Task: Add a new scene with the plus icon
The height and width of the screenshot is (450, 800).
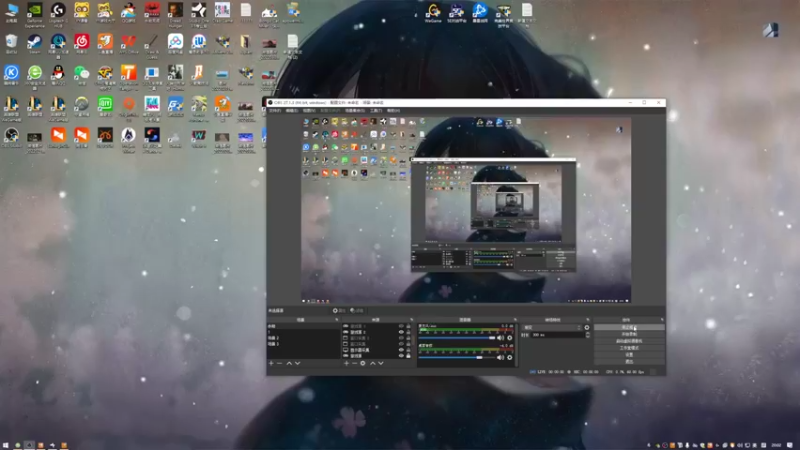Action: tap(271, 363)
